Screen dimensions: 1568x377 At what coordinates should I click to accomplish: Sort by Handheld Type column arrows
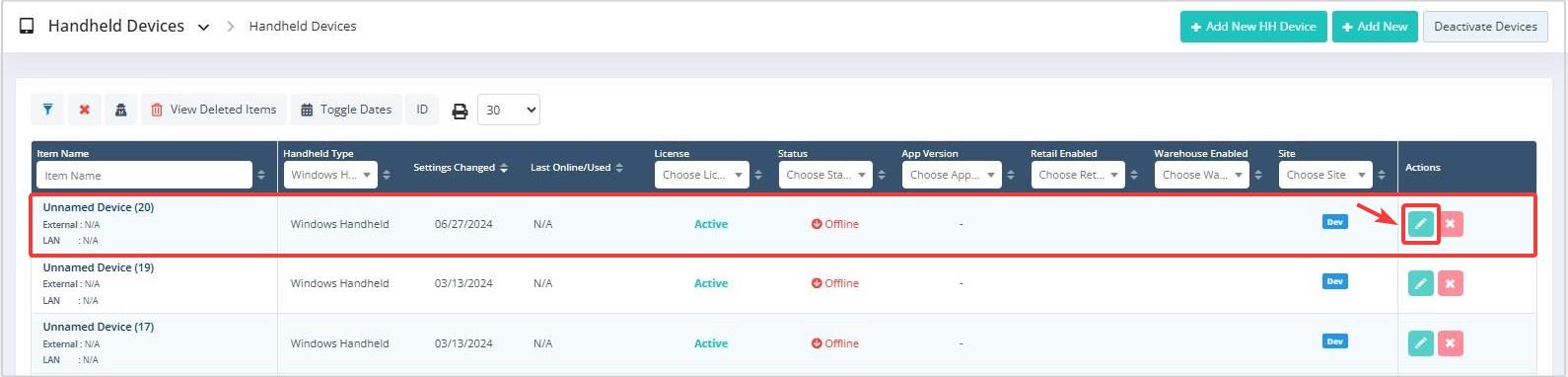click(x=387, y=175)
